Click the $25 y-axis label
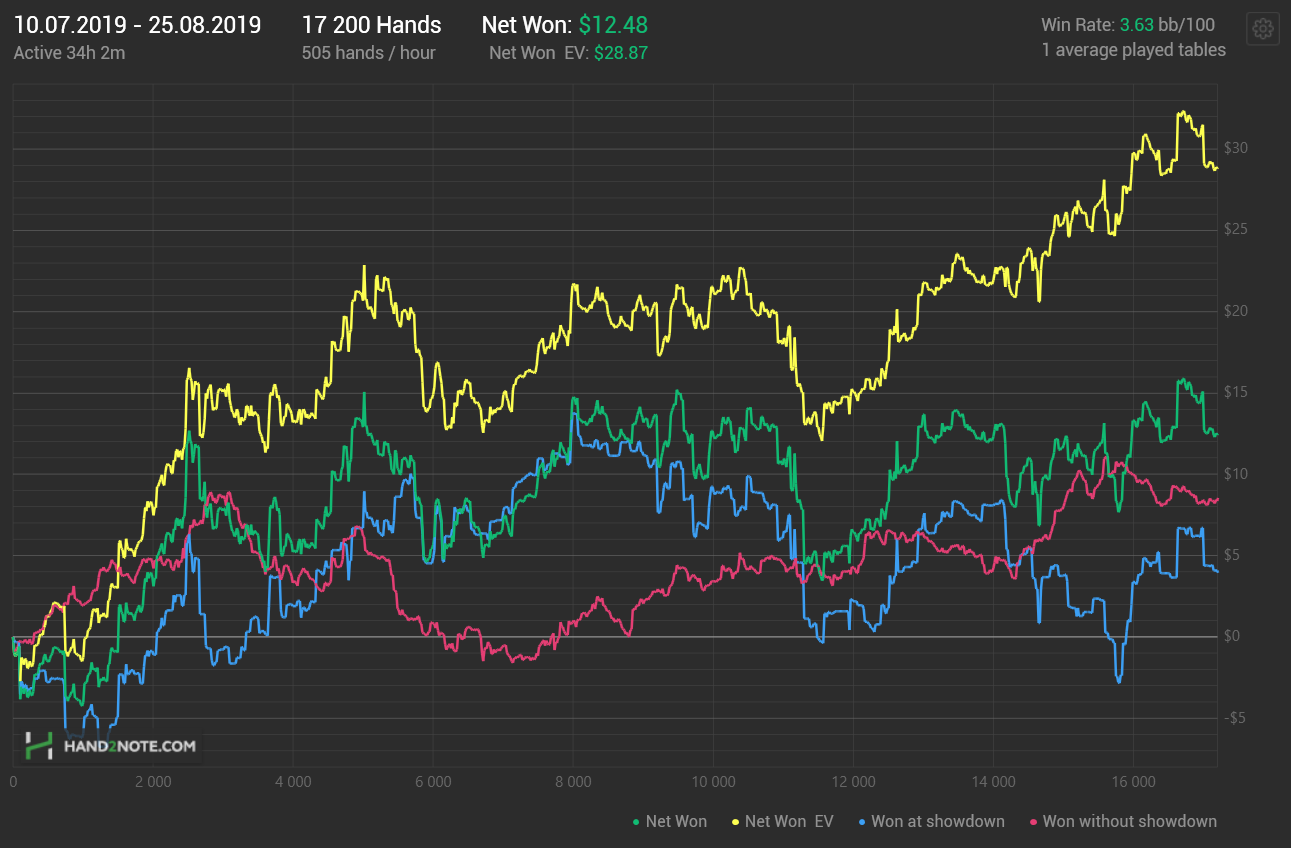The width and height of the screenshot is (1291, 848). coord(1235,230)
